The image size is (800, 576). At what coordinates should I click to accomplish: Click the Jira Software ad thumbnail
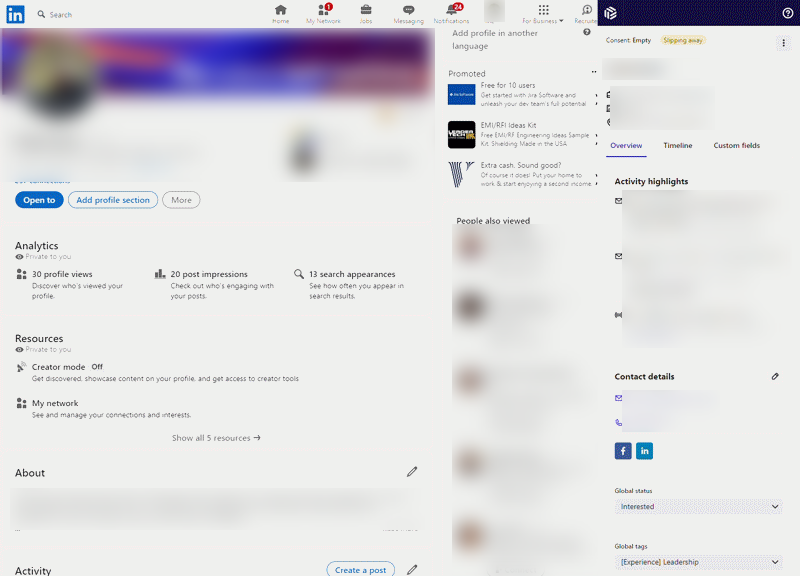click(461, 94)
